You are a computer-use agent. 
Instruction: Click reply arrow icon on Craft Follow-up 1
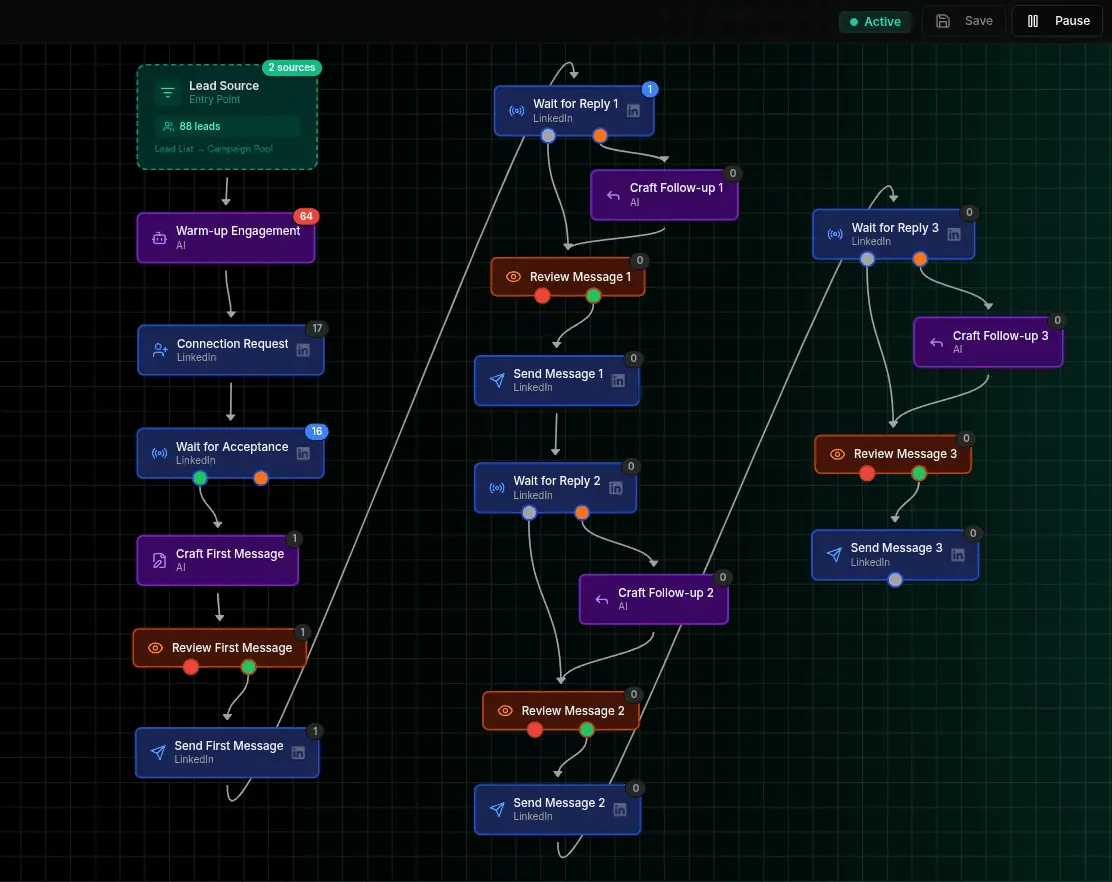pyautogui.click(x=613, y=195)
